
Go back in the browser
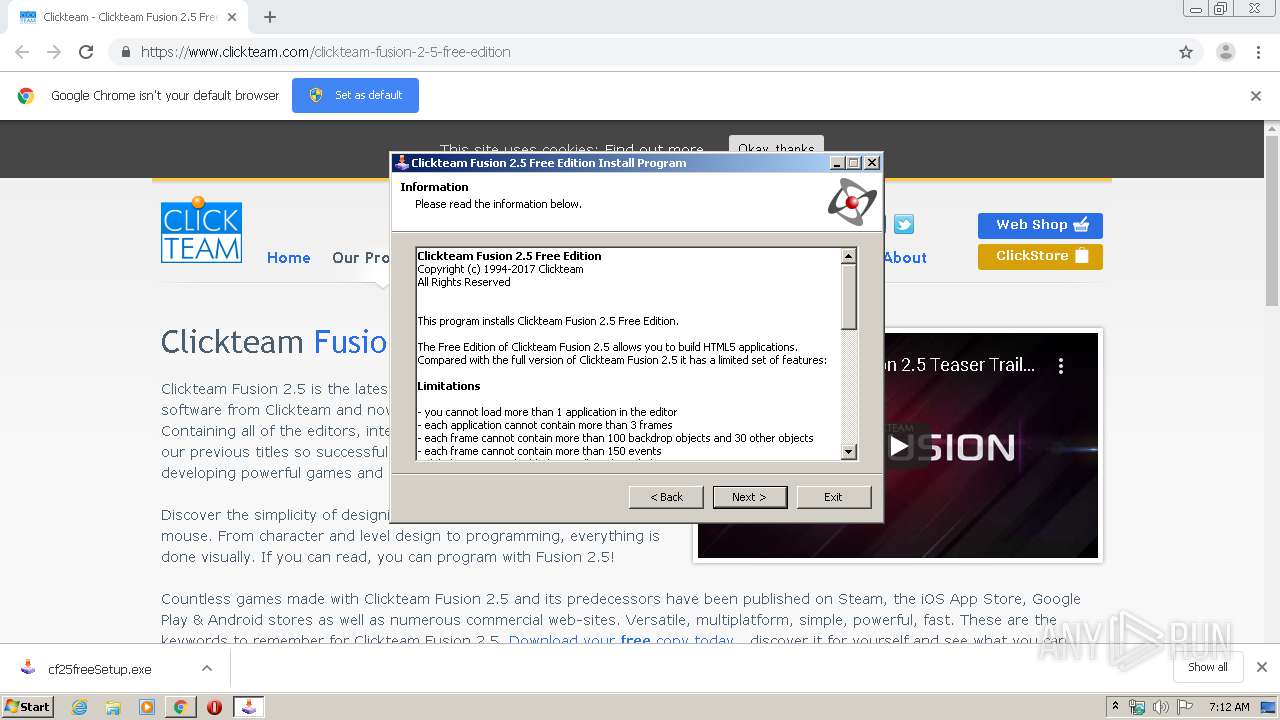click(x=22, y=52)
